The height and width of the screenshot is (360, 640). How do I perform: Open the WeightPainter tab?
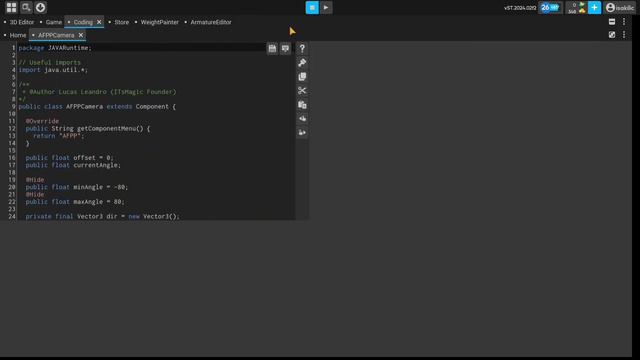tap(160, 22)
